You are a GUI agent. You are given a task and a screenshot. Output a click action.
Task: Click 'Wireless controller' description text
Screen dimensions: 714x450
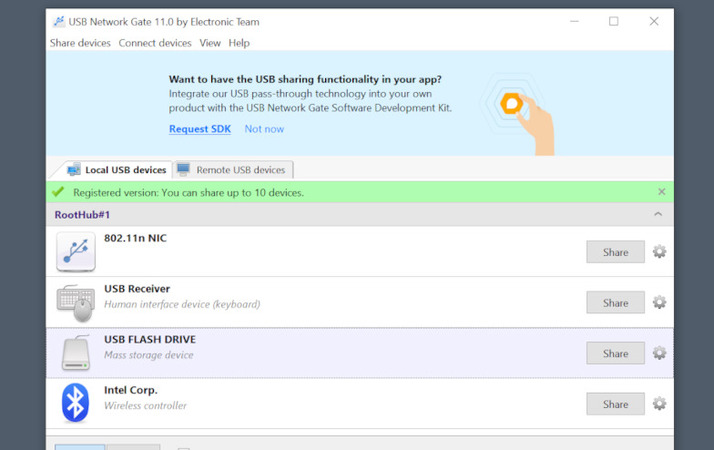coord(145,405)
